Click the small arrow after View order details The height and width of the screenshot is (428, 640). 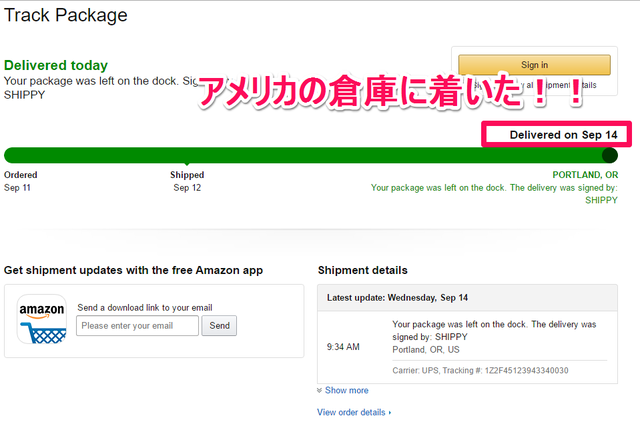pos(390,412)
